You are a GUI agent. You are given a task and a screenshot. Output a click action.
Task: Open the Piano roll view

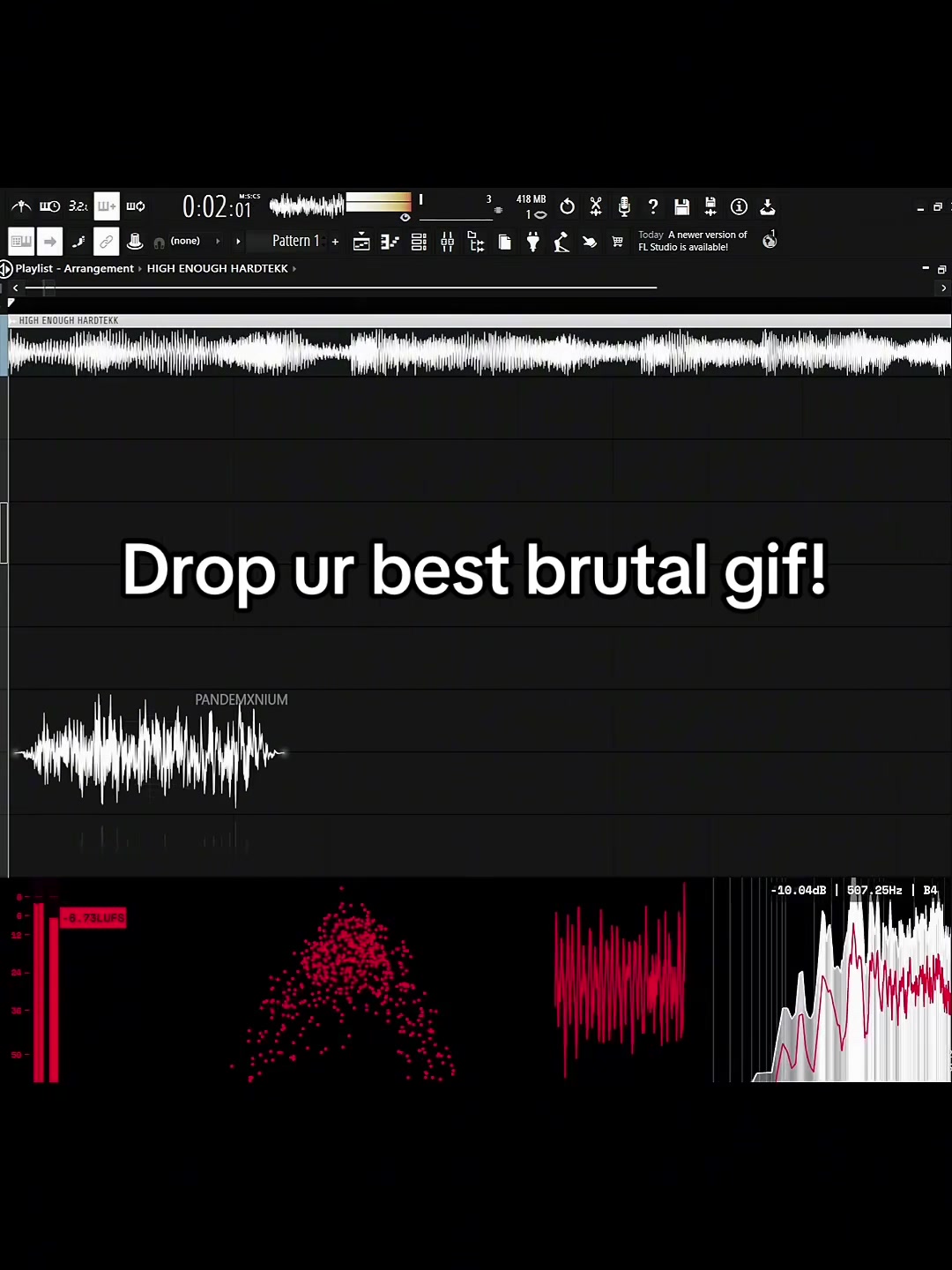390,242
